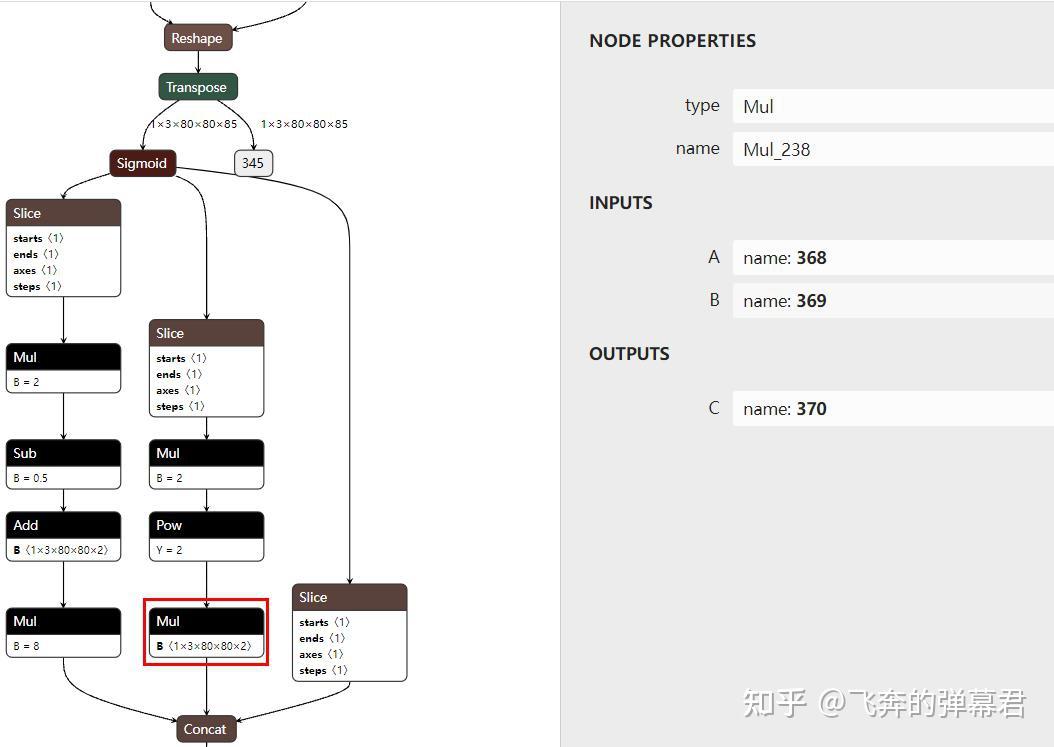Screen dimensions: 1054x747
Task: Click the Pow node with Y = 2
Action: [x=206, y=525]
